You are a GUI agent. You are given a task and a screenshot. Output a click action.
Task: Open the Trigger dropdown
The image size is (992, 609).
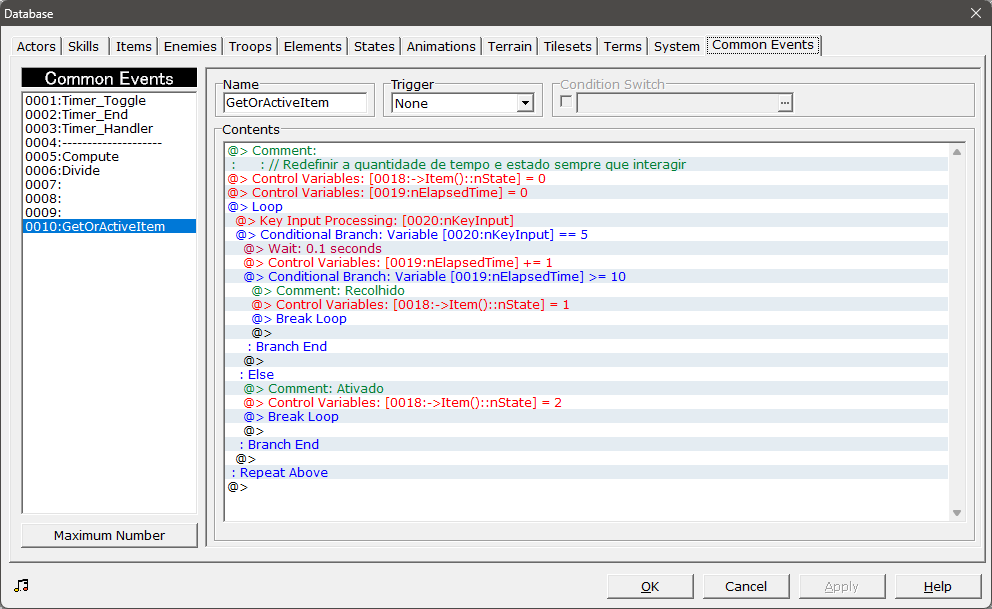pyautogui.click(x=525, y=103)
